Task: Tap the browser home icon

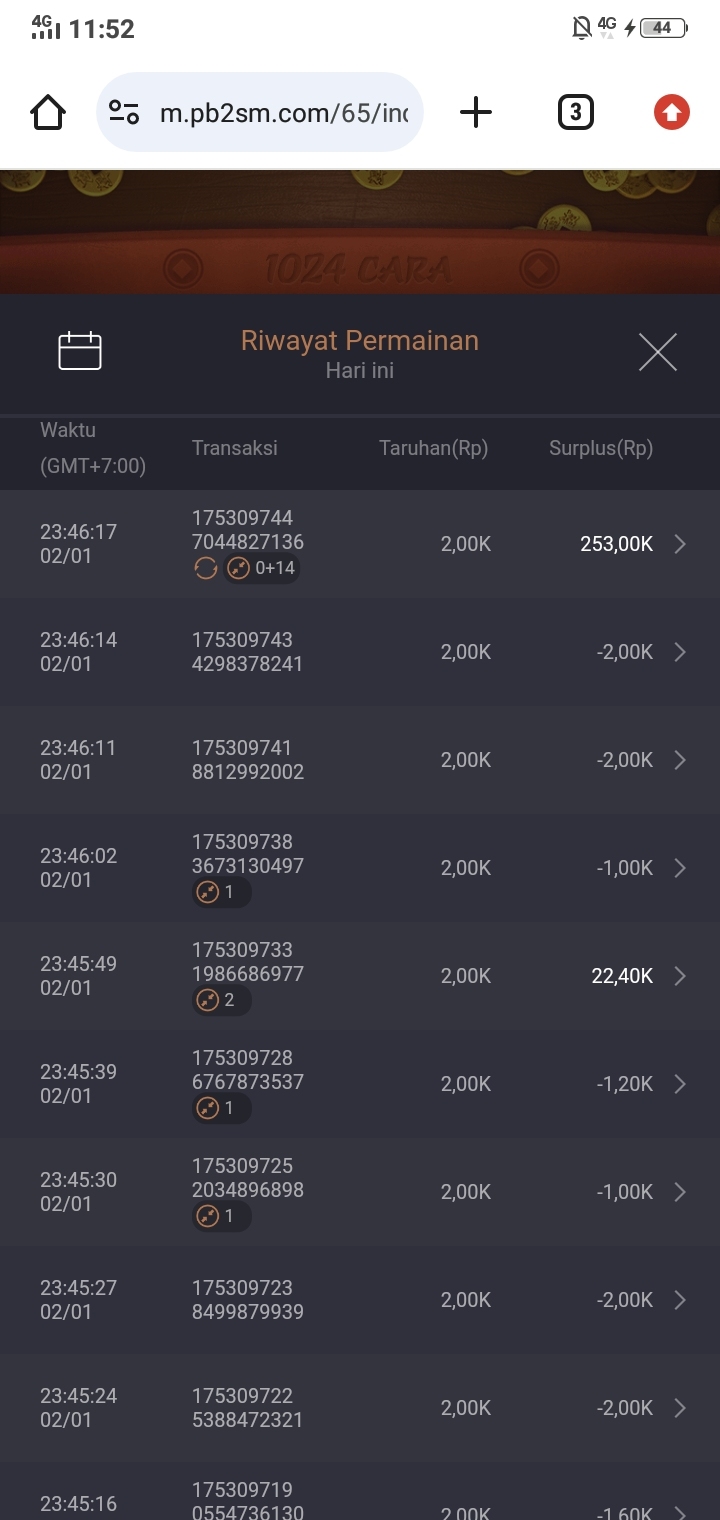Action: [48, 113]
